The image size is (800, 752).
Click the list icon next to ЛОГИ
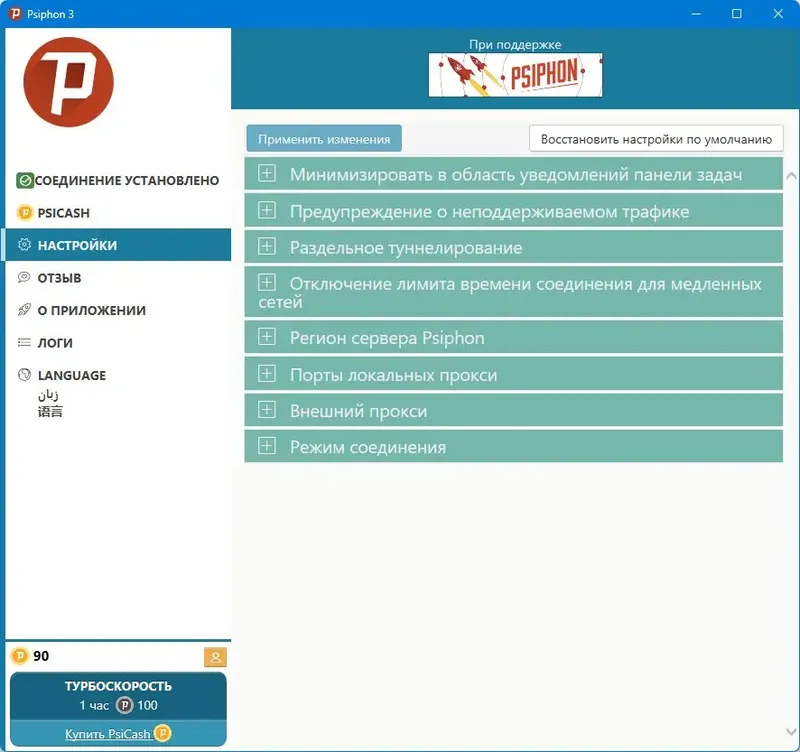point(24,342)
